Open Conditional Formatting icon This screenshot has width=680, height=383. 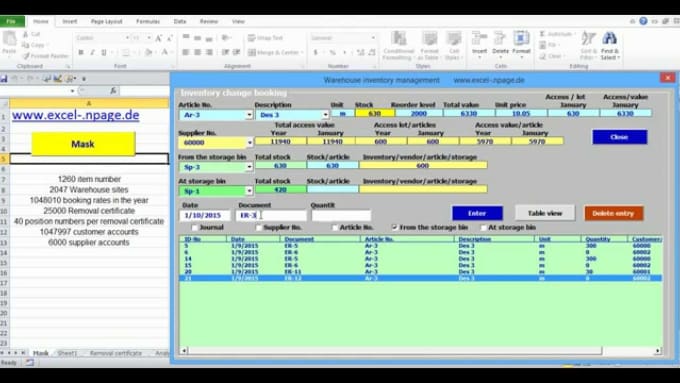(399, 39)
